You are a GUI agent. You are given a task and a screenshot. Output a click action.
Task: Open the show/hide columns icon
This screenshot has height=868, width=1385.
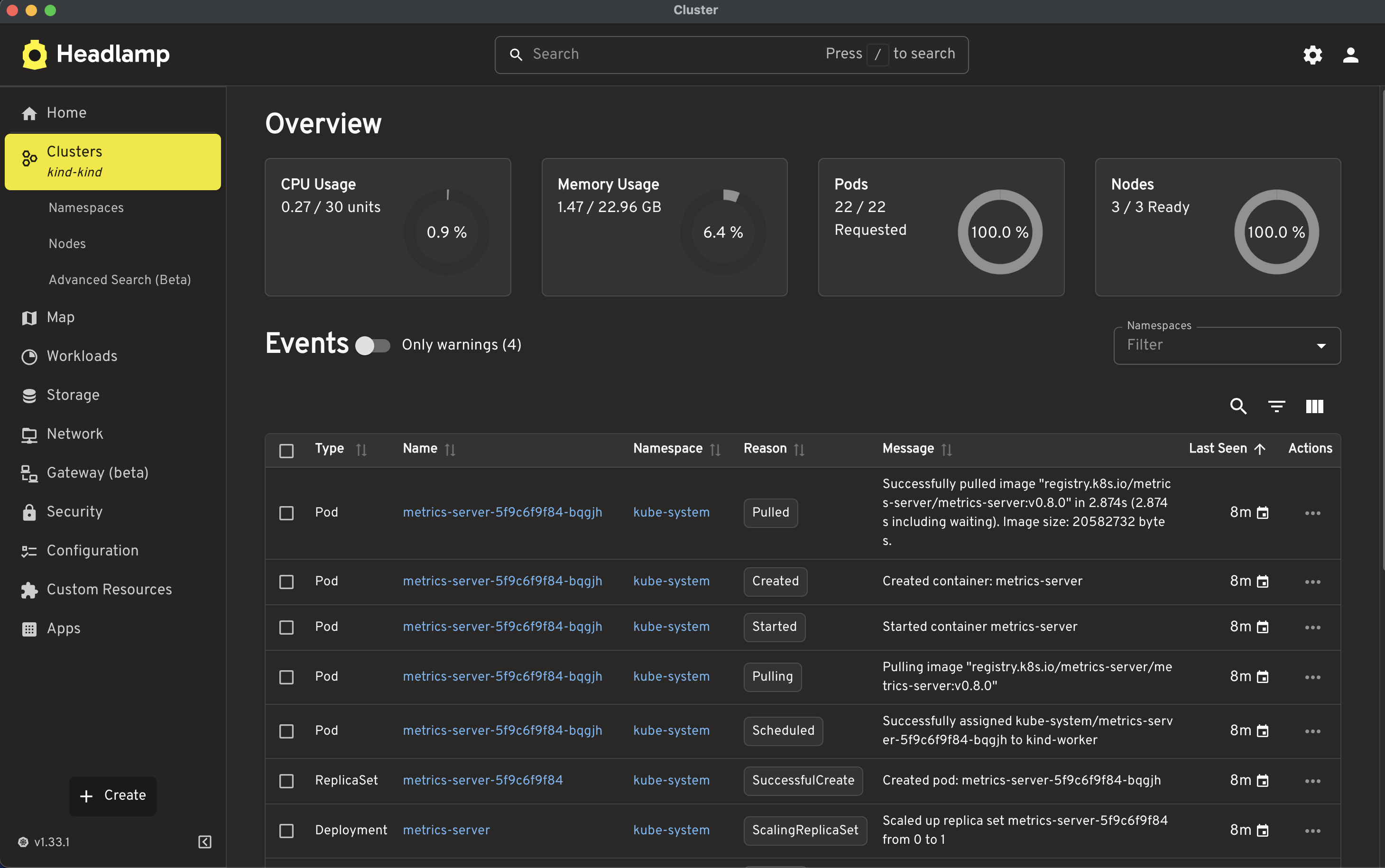(1314, 406)
